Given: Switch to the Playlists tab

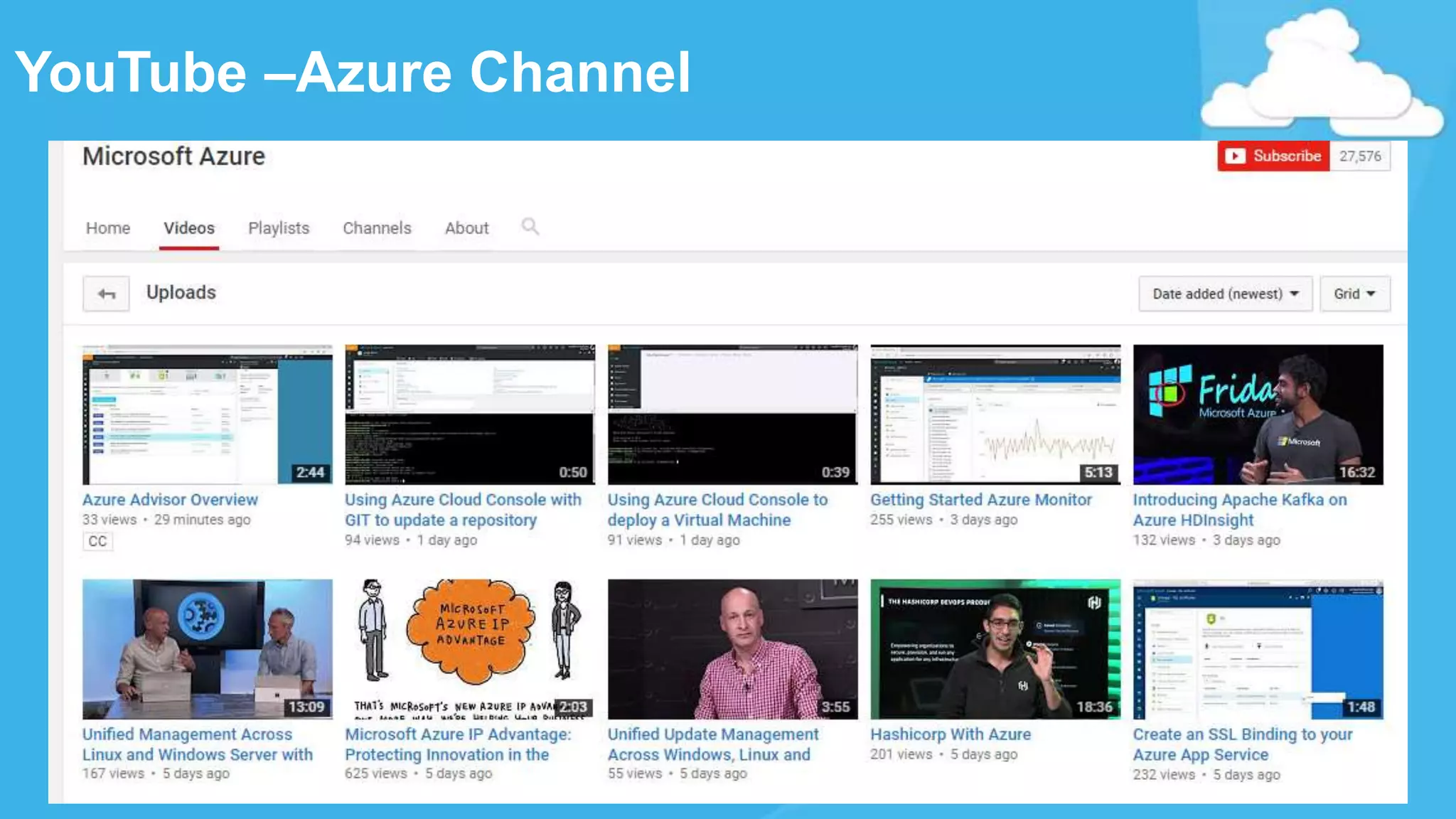Looking at the screenshot, I should coord(279,228).
